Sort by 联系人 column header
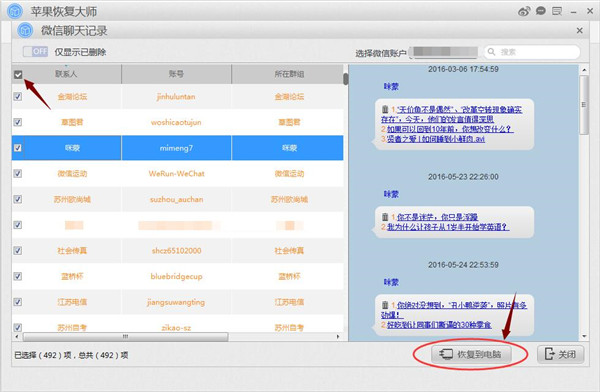This screenshot has height=392, width=600. pyautogui.click(x=66, y=74)
